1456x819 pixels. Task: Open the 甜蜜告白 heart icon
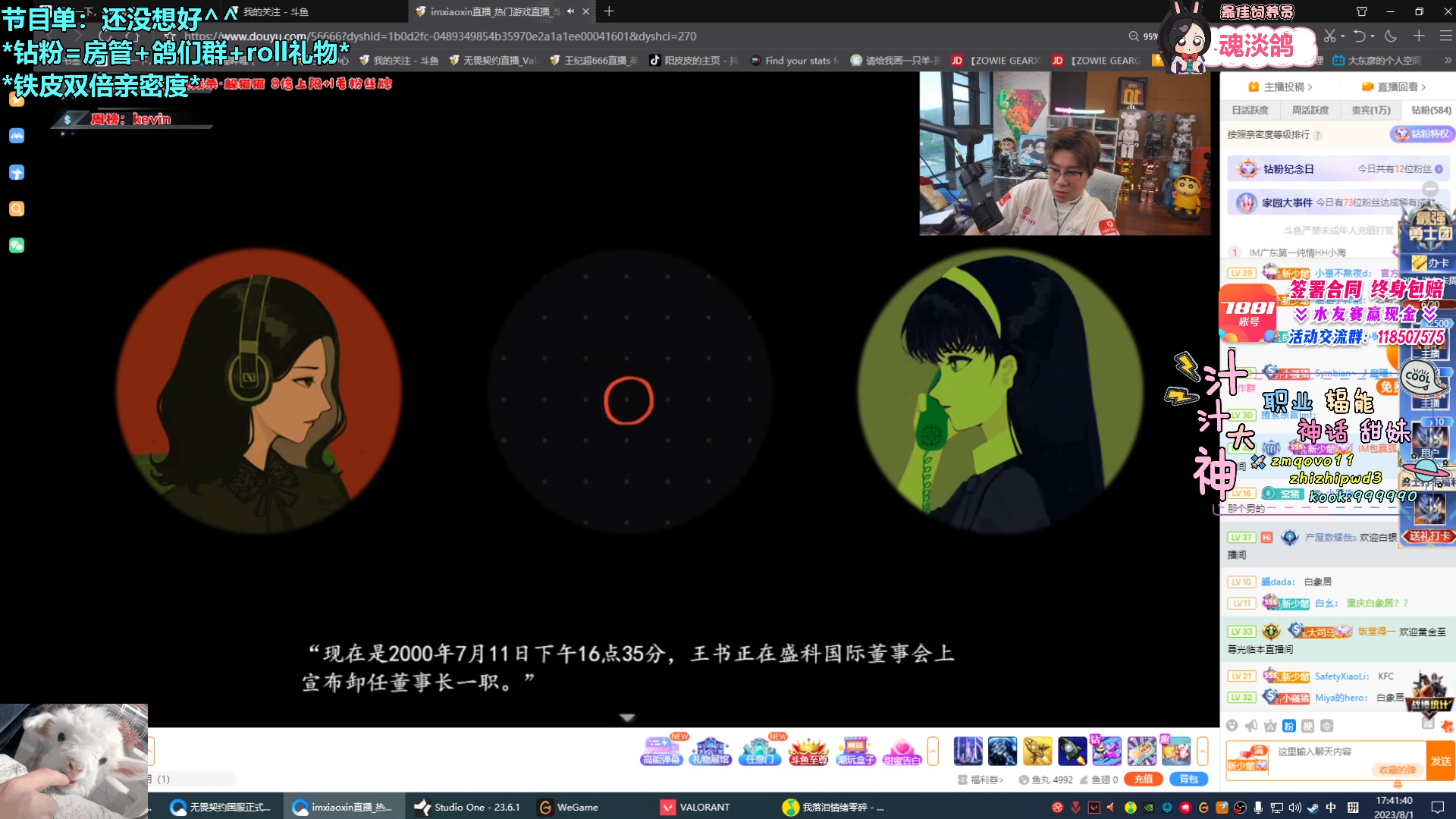(x=902, y=750)
